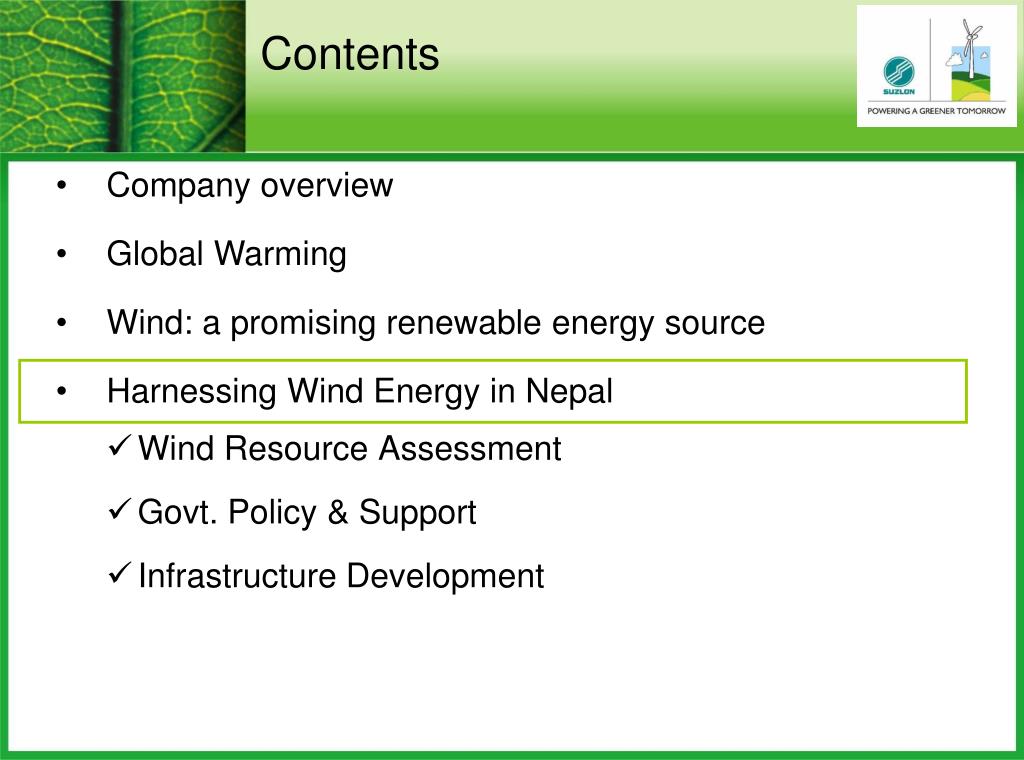Click highlighted "Harnessing Wind Energy in Nepal"
The width and height of the screenshot is (1024, 760).
coord(492,391)
